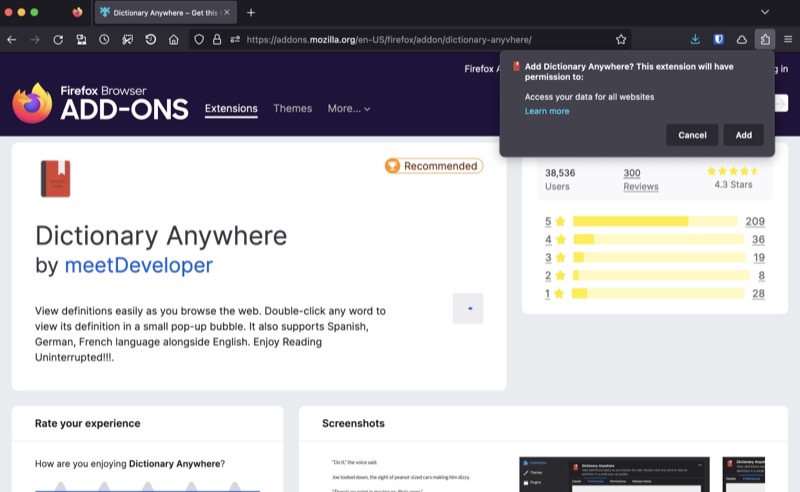The height and width of the screenshot is (492, 800).
Task: Open the Firefox hamburger application menu
Action: coord(788,39)
